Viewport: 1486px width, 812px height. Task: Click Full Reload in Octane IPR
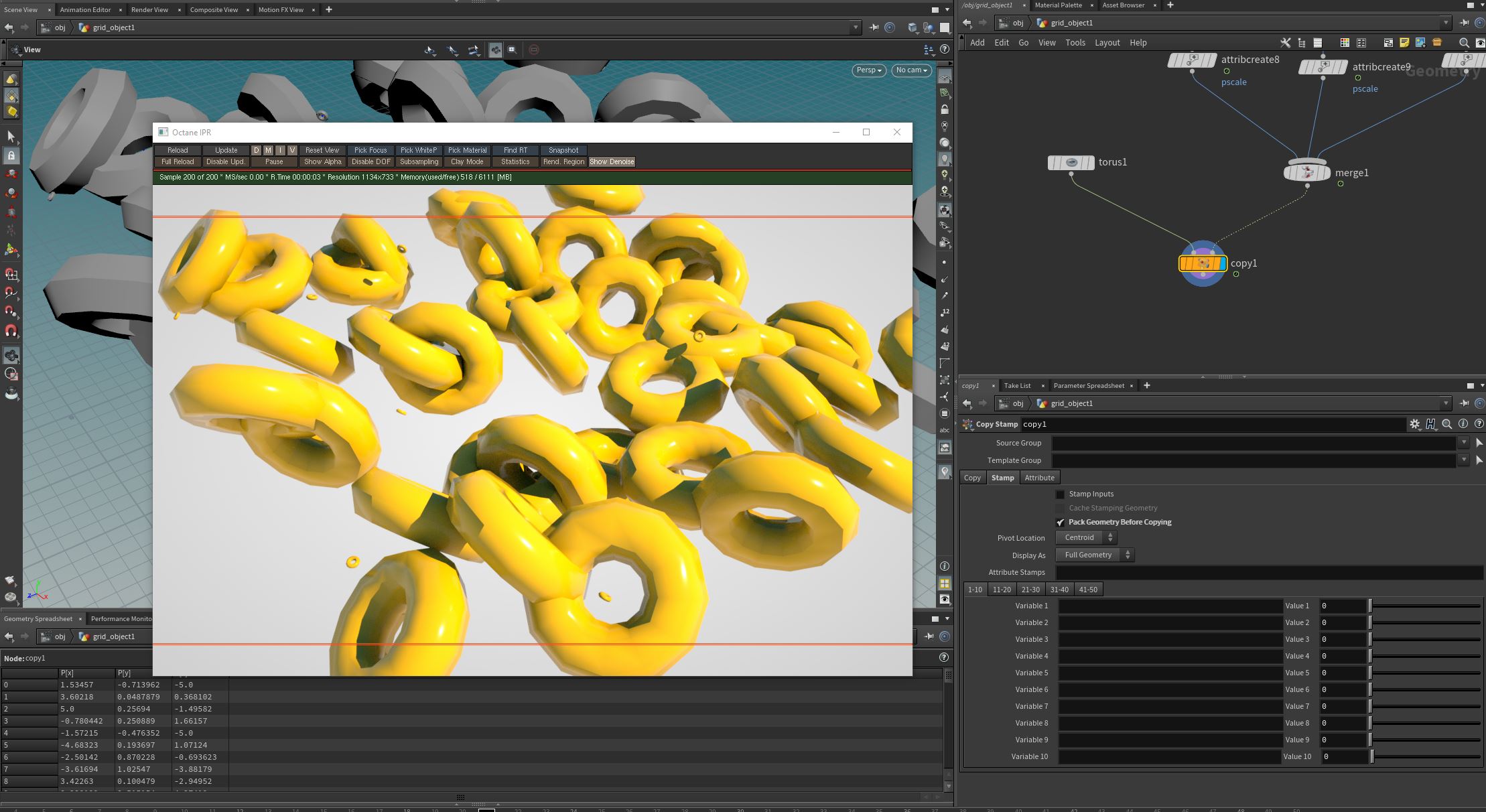click(178, 161)
